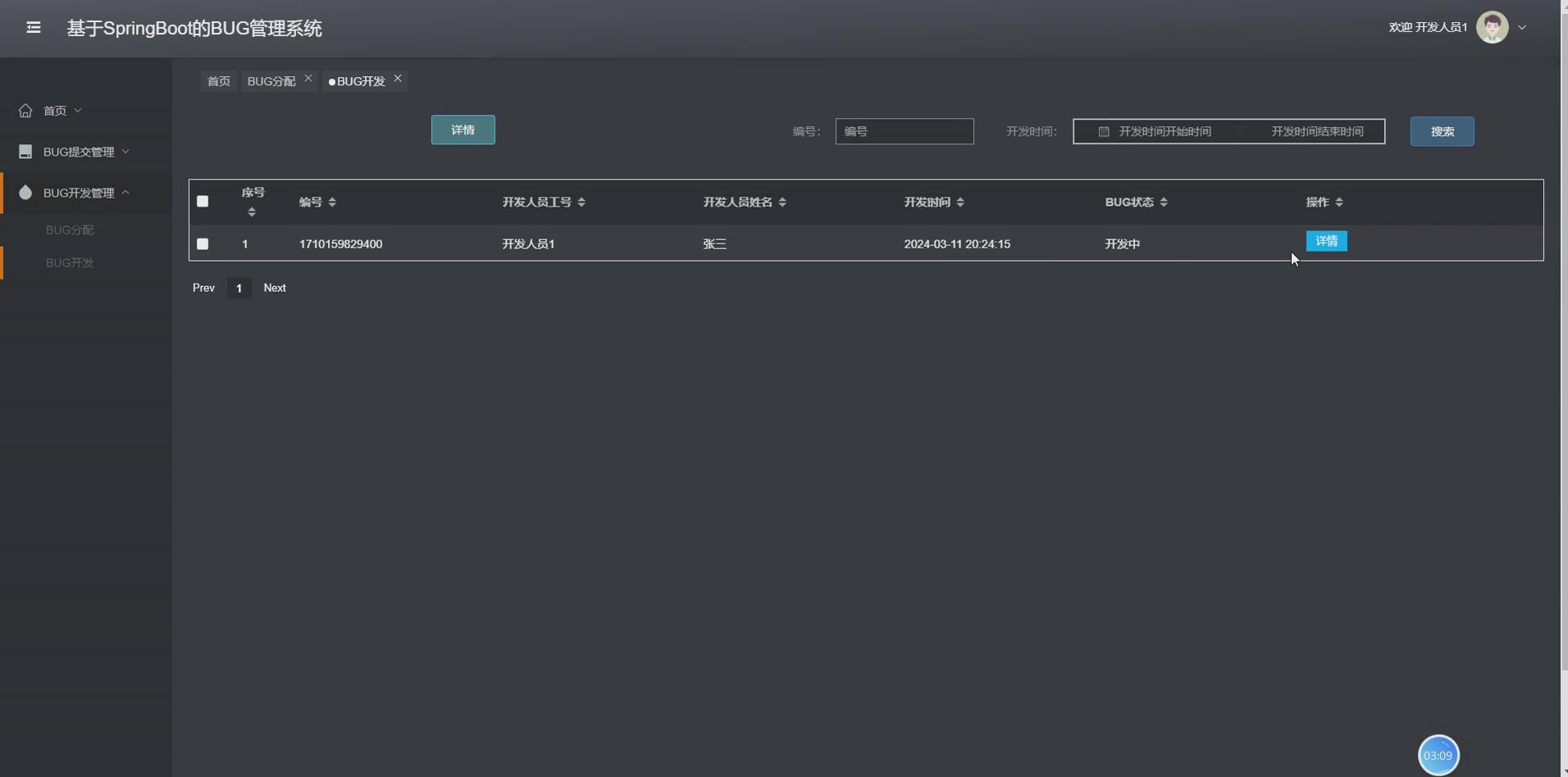This screenshot has width=1568, height=777.
Task: Sort by the 序号 column arrows
Action: coord(252,212)
